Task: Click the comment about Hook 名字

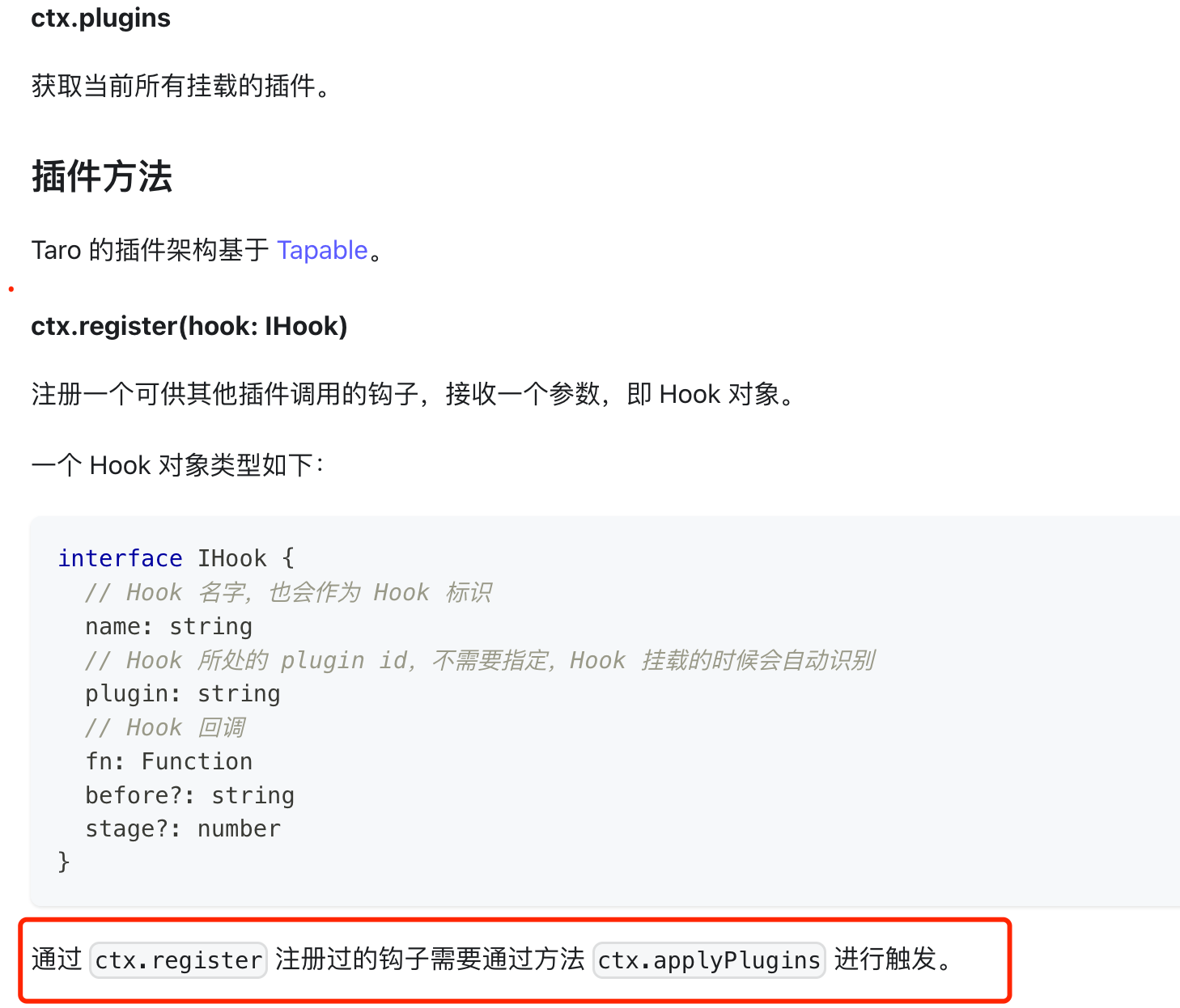Action: (x=289, y=592)
